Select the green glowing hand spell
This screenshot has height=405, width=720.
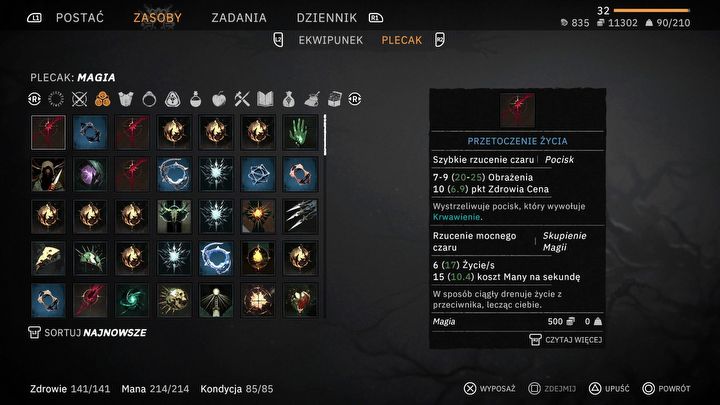point(300,132)
